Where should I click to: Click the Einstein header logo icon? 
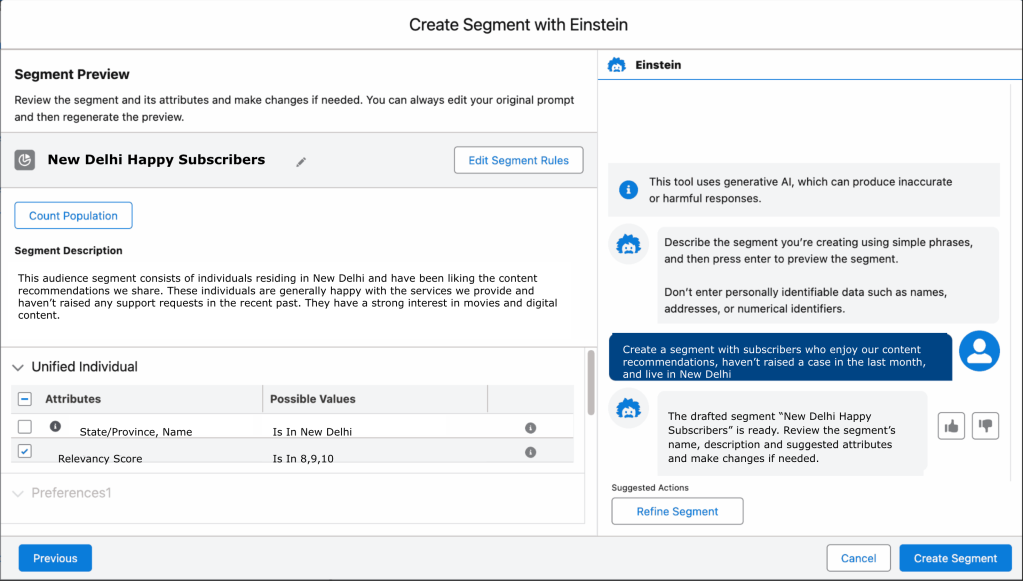click(x=617, y=65)
